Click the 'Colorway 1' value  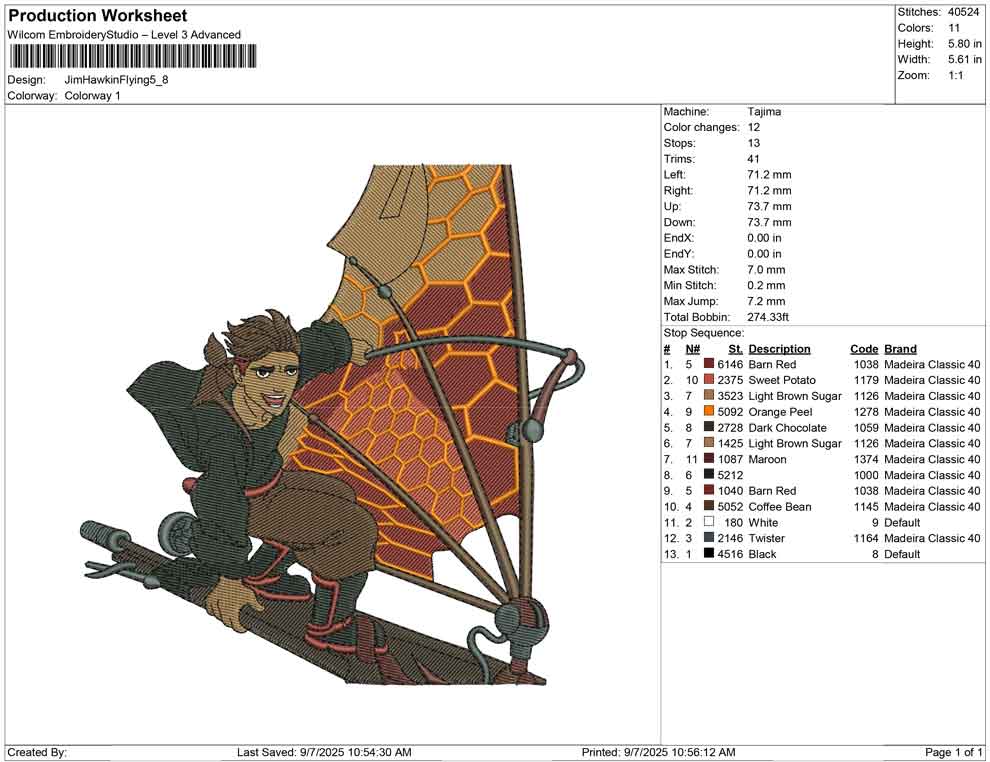pos(93,96)
